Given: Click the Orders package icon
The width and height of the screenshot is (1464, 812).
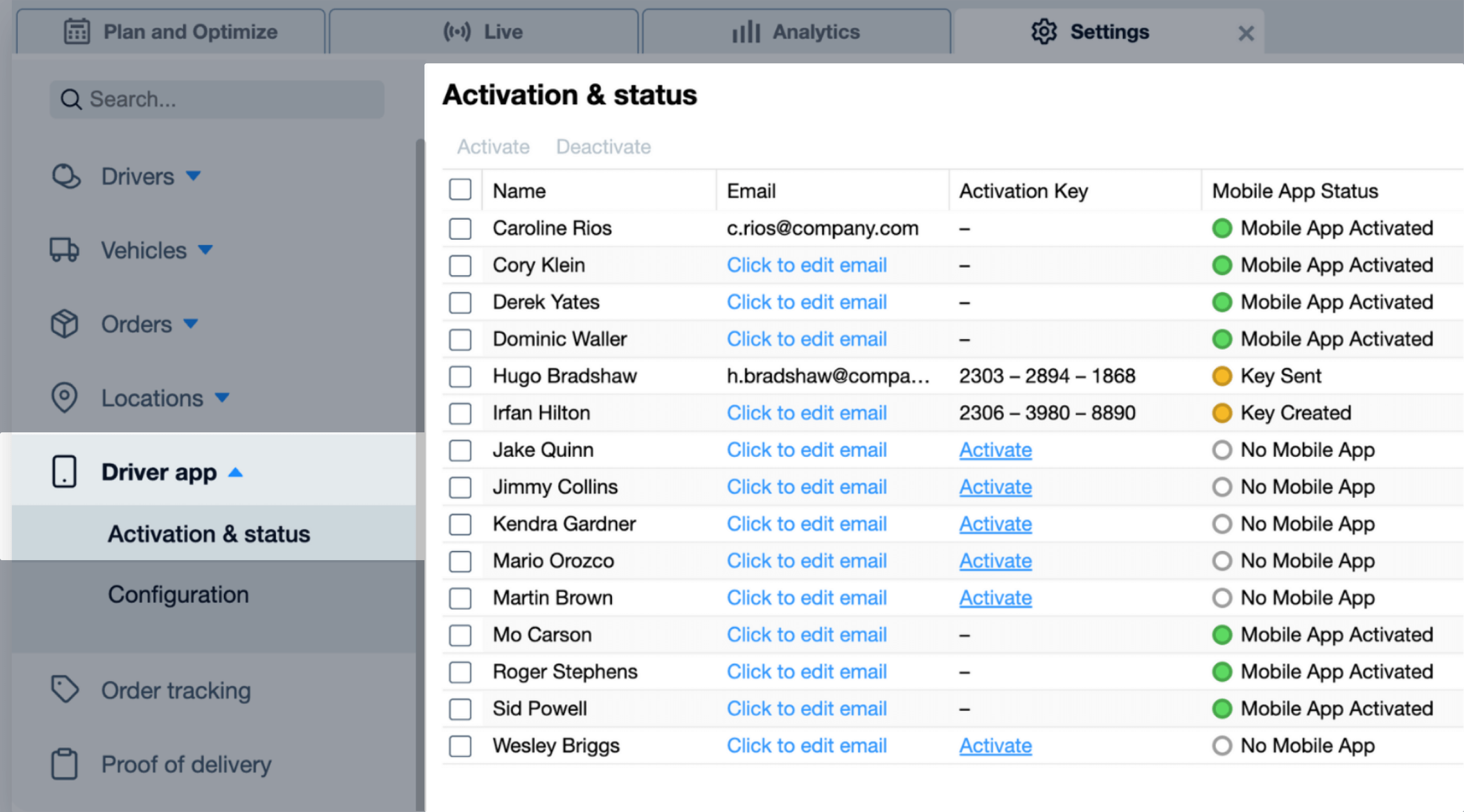Looking at the screenshot, I should (64, 324).
